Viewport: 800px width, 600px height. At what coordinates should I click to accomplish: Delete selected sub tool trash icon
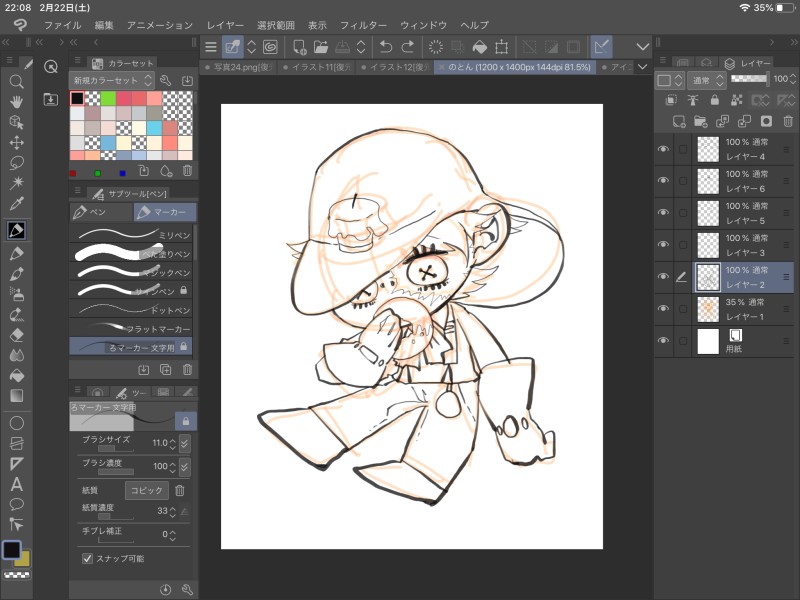pyautogui.click(x=187, y=369)
